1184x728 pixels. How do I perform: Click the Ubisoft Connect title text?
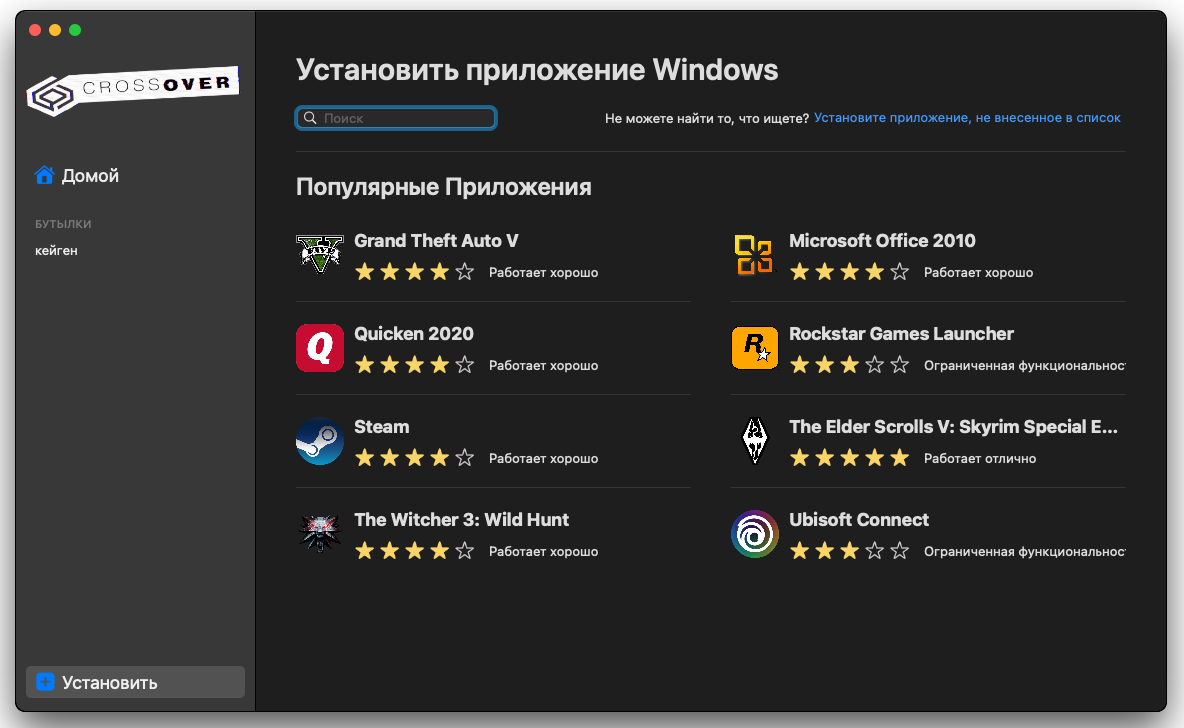tap(858, 520)
